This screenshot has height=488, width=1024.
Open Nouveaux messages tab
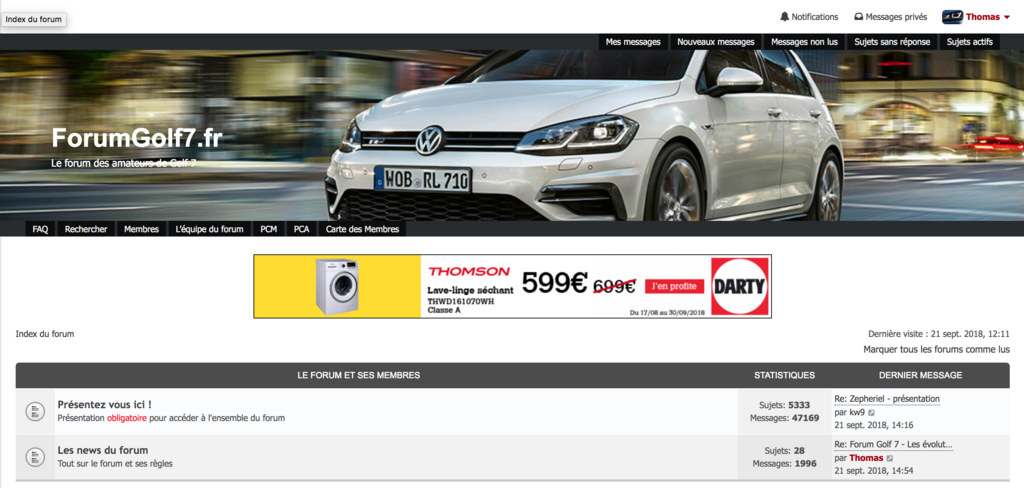(x=716, y=42)
